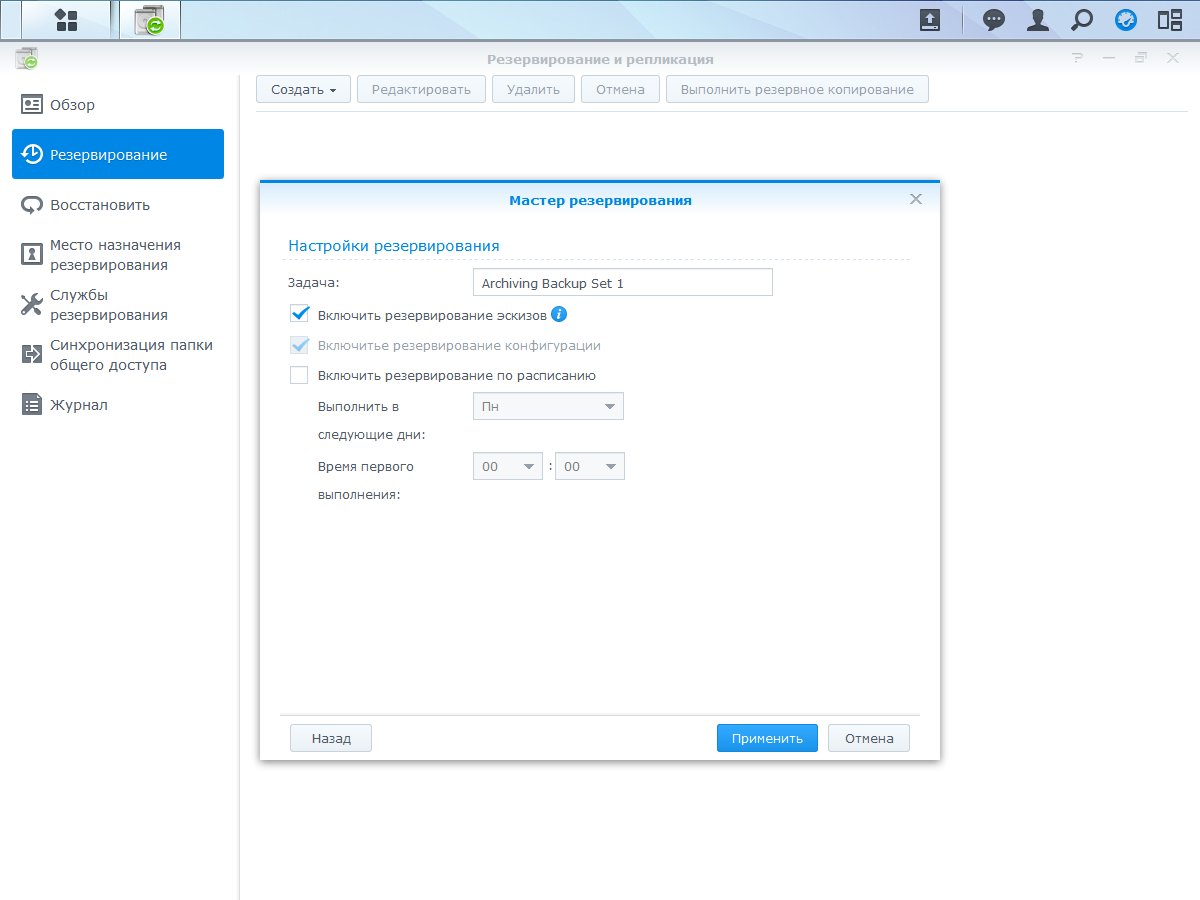This screenshot has height=900, width=1200.
Task: Open the DSM main menu icon
Action: click(66, 20)
